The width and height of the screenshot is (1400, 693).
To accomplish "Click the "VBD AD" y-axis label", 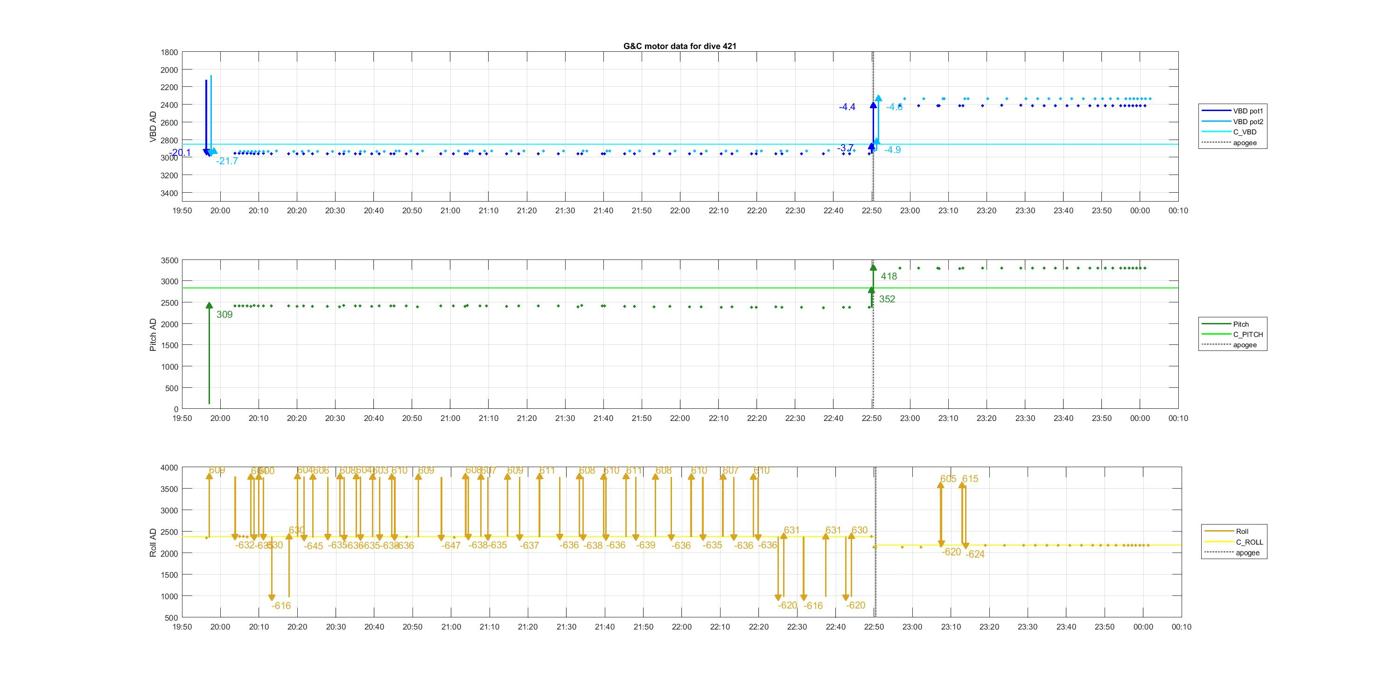I will [155, 125].
